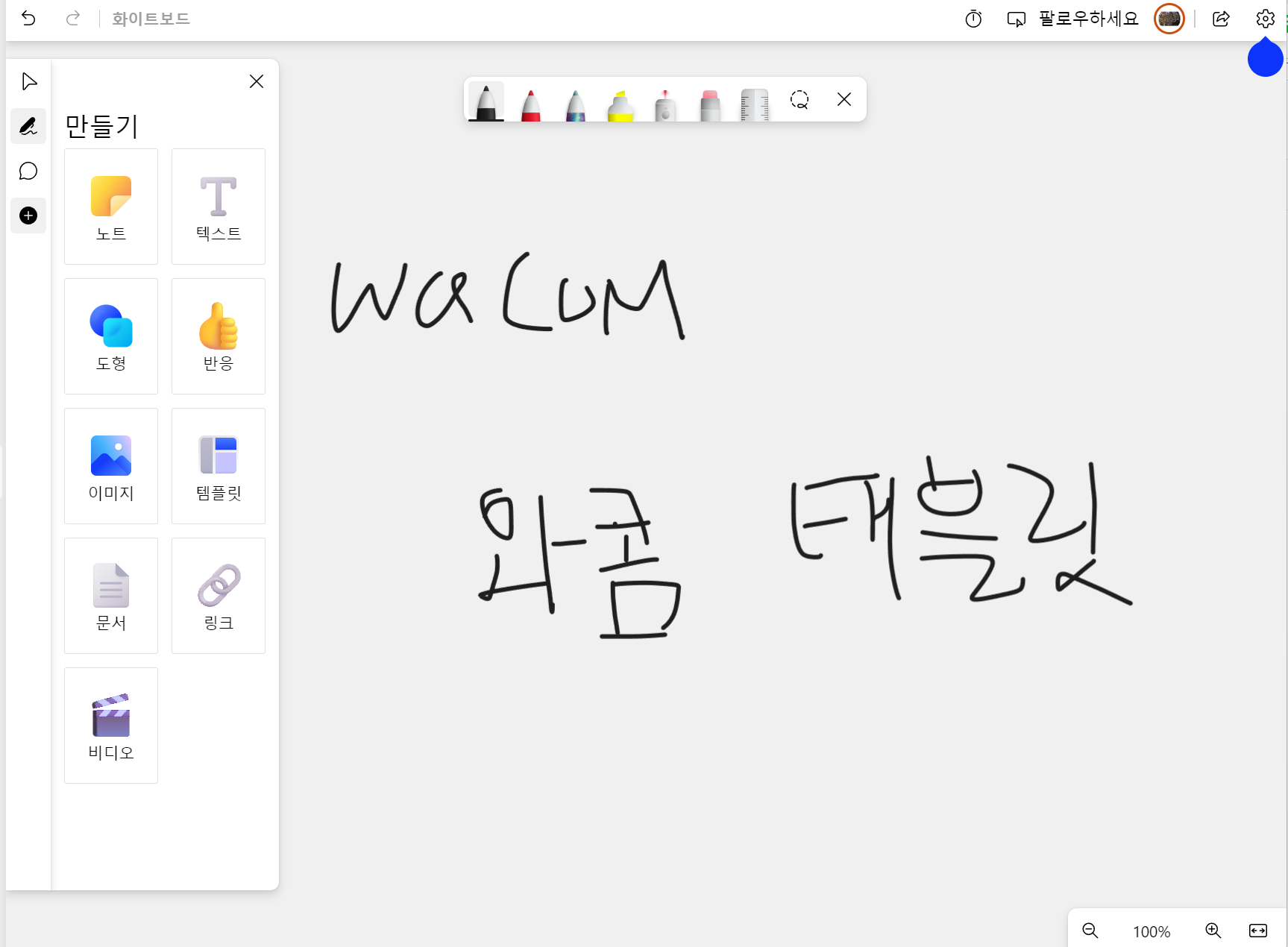Screen dimensions: 1288x947
Task: Insert a 텍스트 text box
Action: tap(219, 207)
